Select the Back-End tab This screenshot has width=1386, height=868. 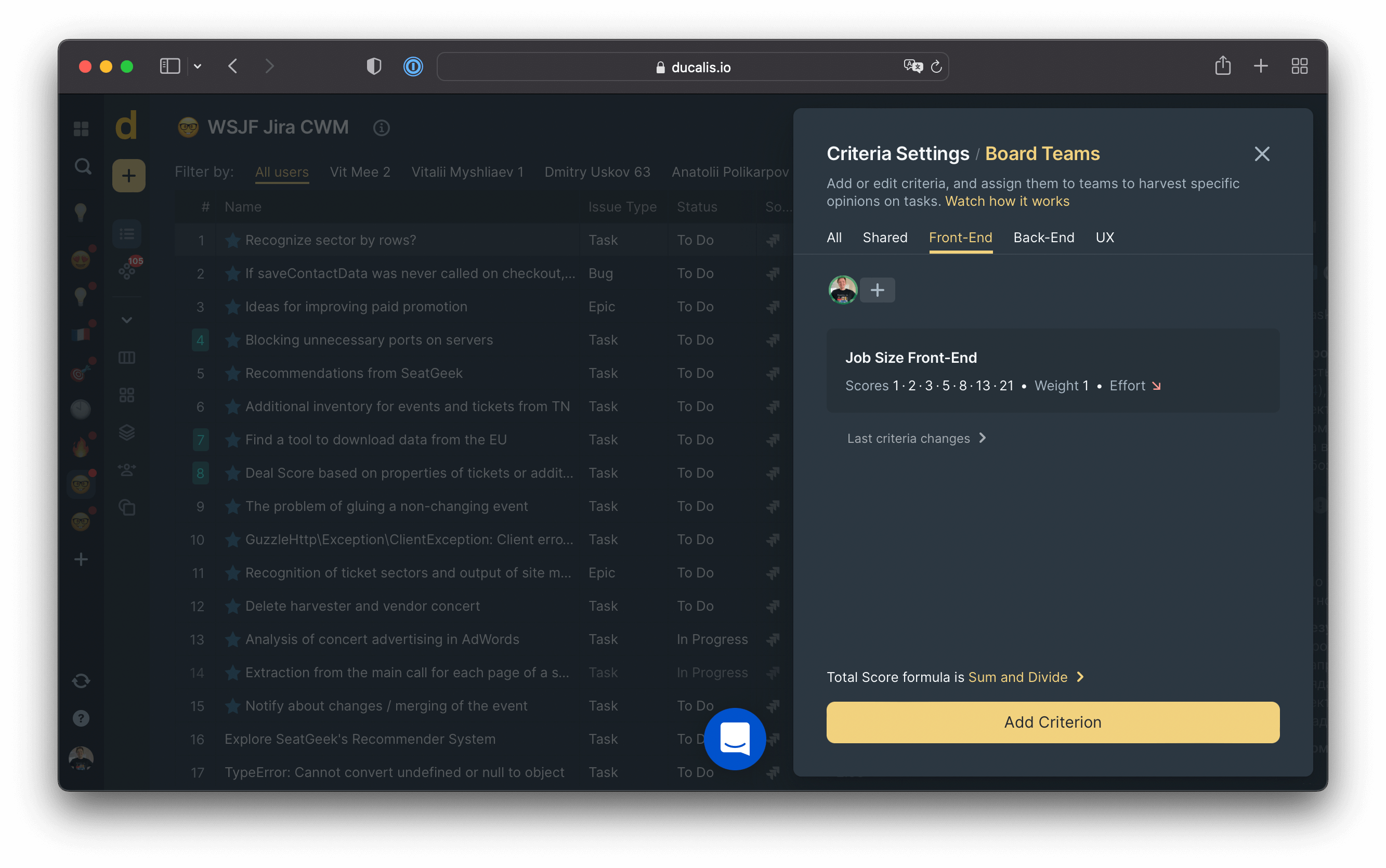click(x=1043, y=237)
